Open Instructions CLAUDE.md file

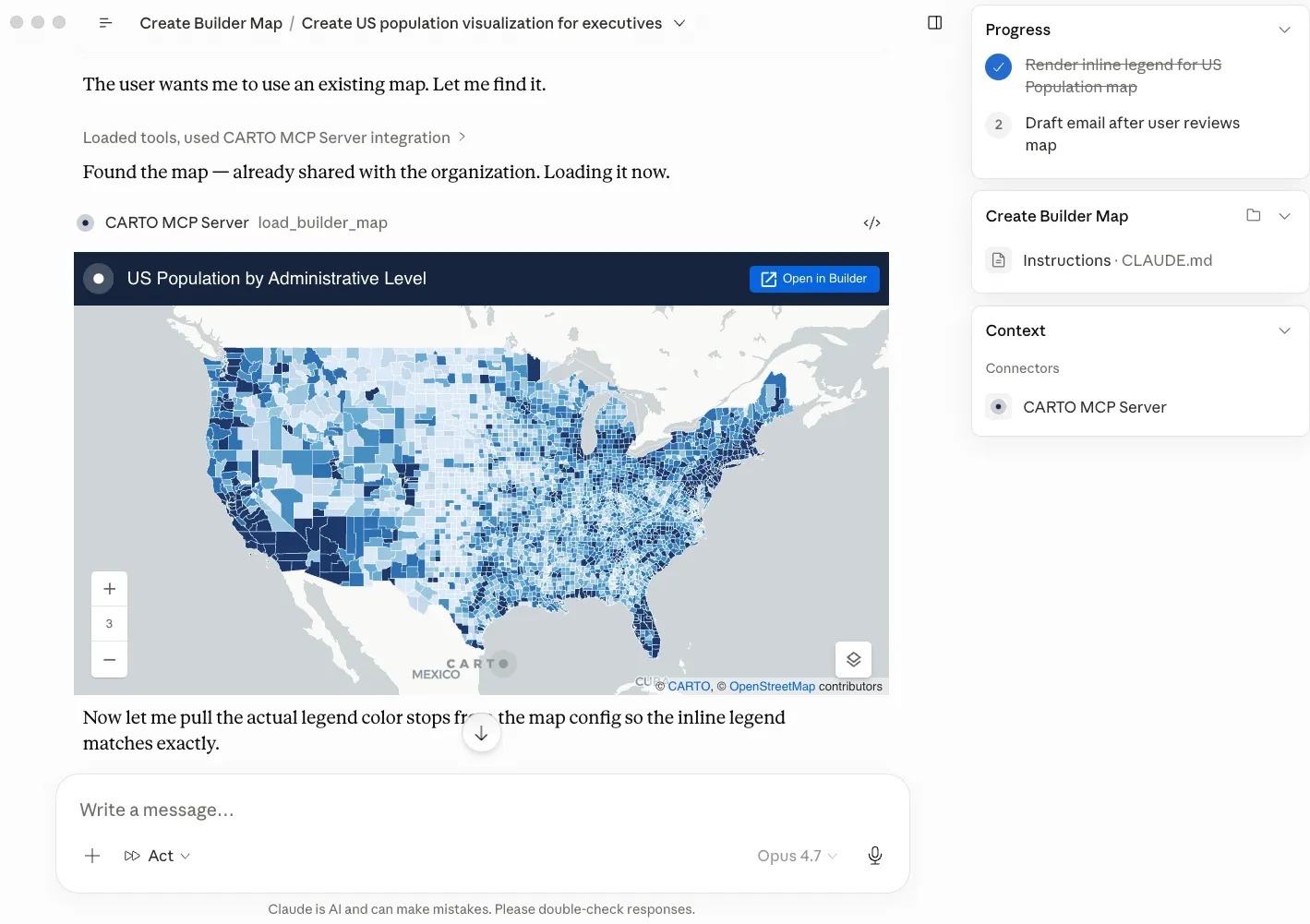pyautogui.click(x=1117, y=260)
